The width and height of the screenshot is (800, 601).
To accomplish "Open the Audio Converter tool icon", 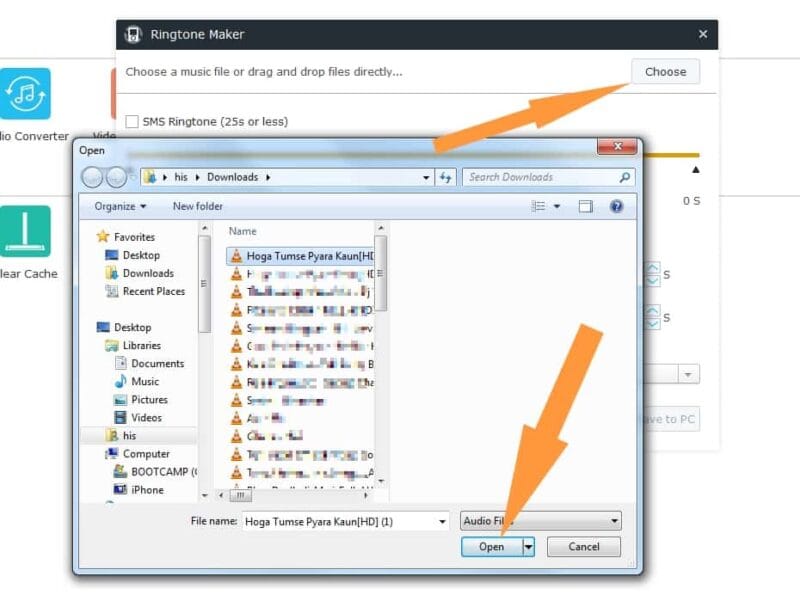I will tap(25, 93).
